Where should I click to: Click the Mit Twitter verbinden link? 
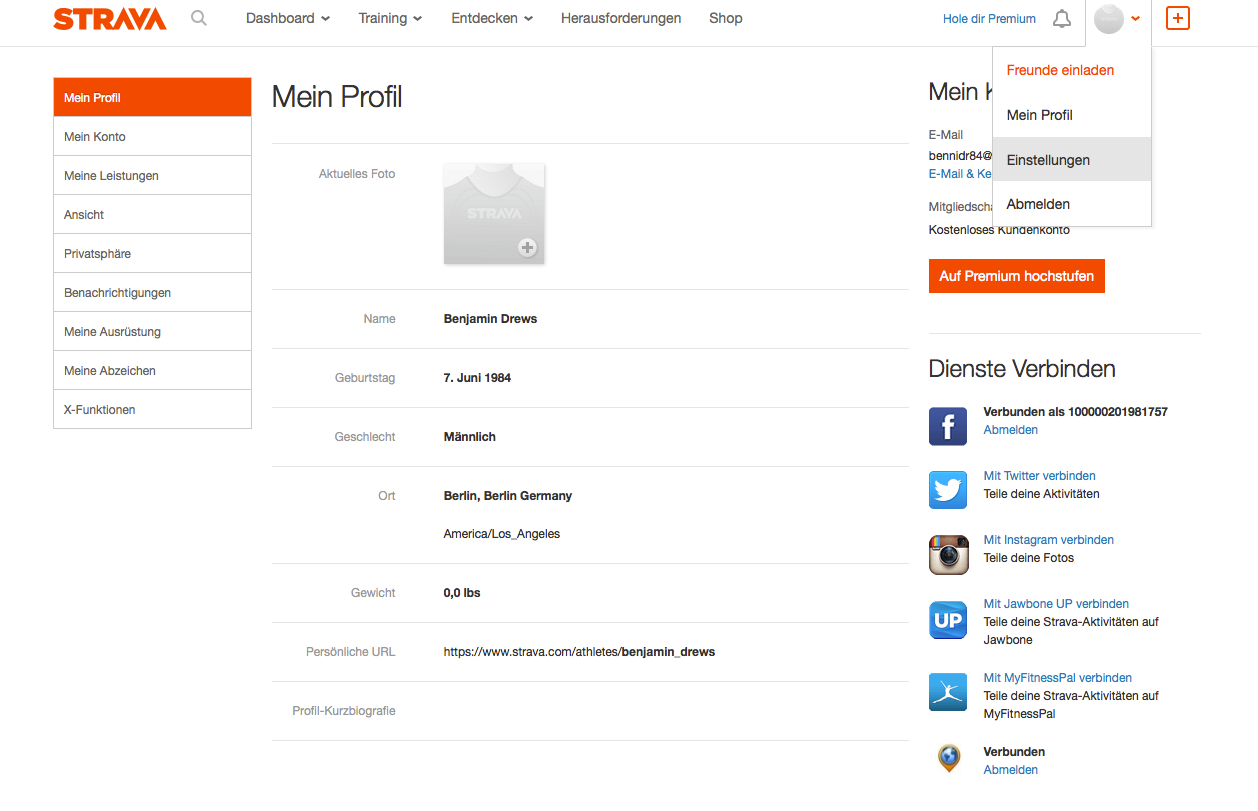point(1039,476)
